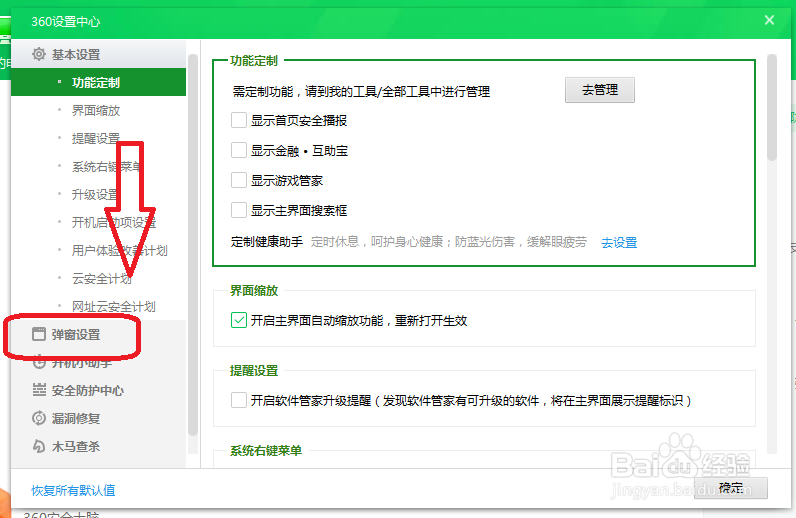Enable 显示首页安全播报 checkbox
This screenshot has width=796, height=518.
click(x=239, y=120)
